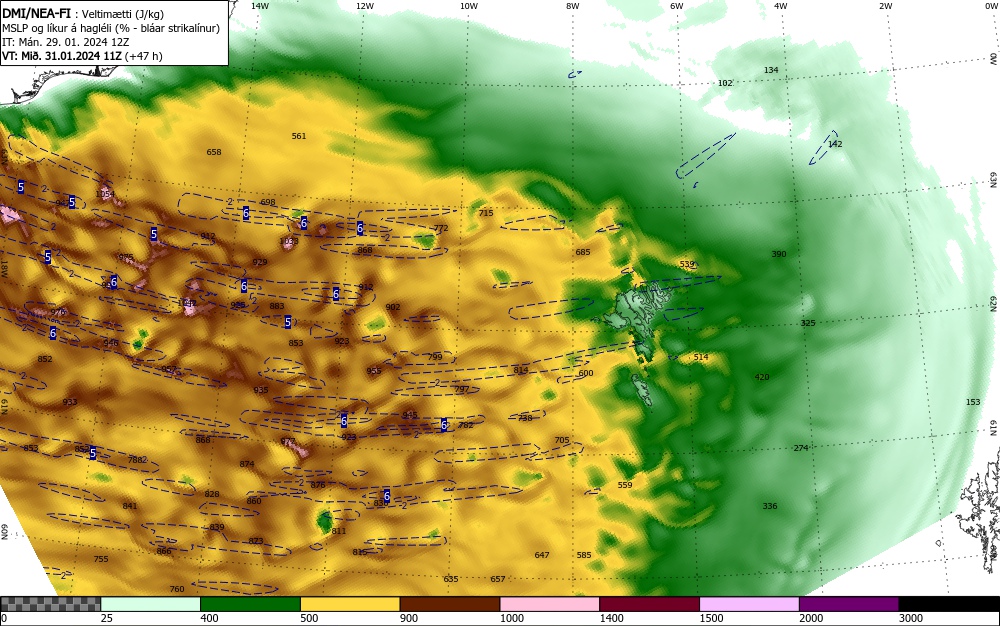Click the map value 539
The width and height of the screenshot is (1000, 626).
(x=687, y=264)
